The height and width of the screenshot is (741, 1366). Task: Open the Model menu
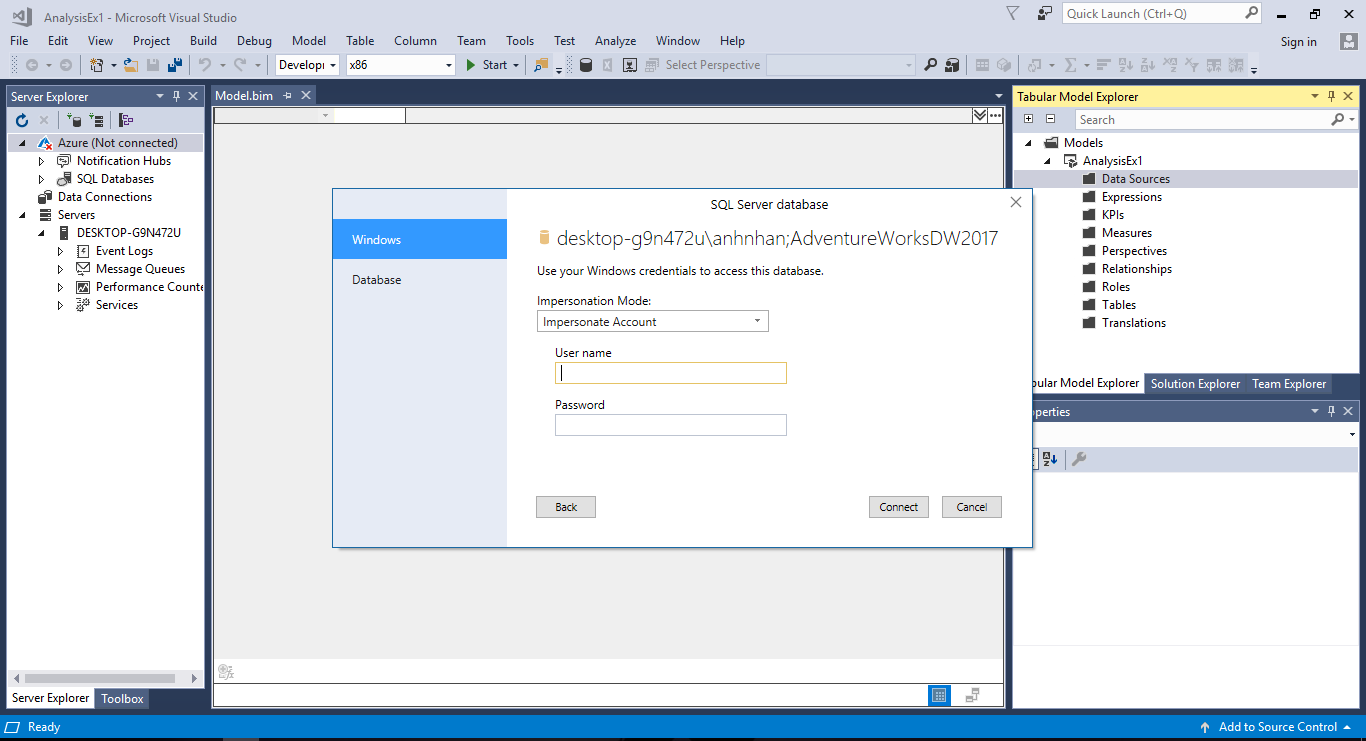[309, 41]
